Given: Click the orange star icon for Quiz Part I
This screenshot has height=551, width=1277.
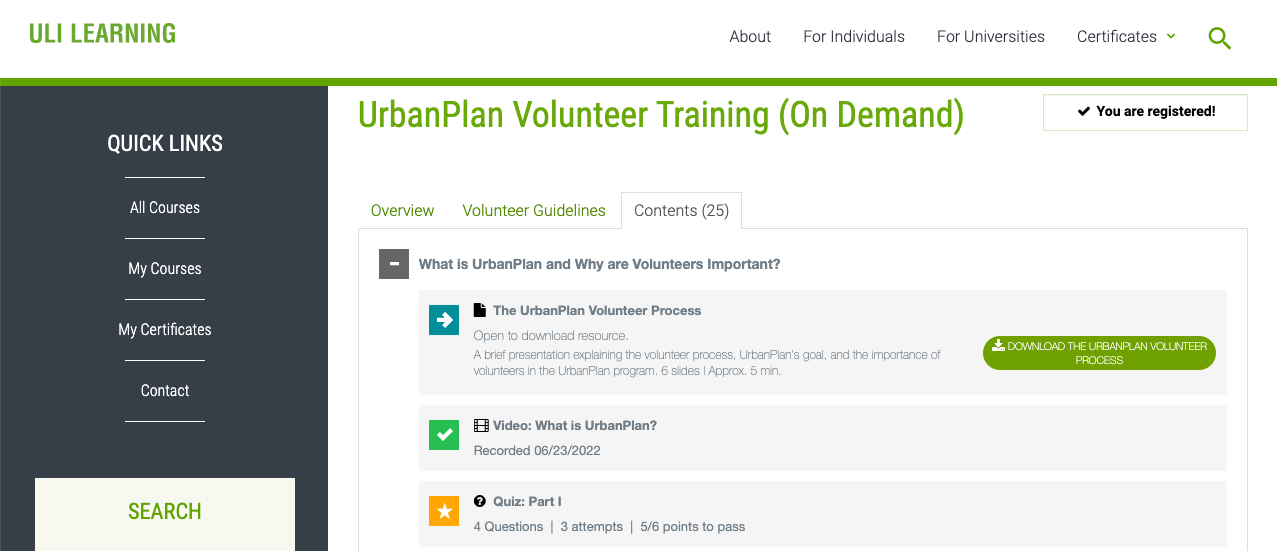Looking at the screenshot, I should tap(444, 511).
